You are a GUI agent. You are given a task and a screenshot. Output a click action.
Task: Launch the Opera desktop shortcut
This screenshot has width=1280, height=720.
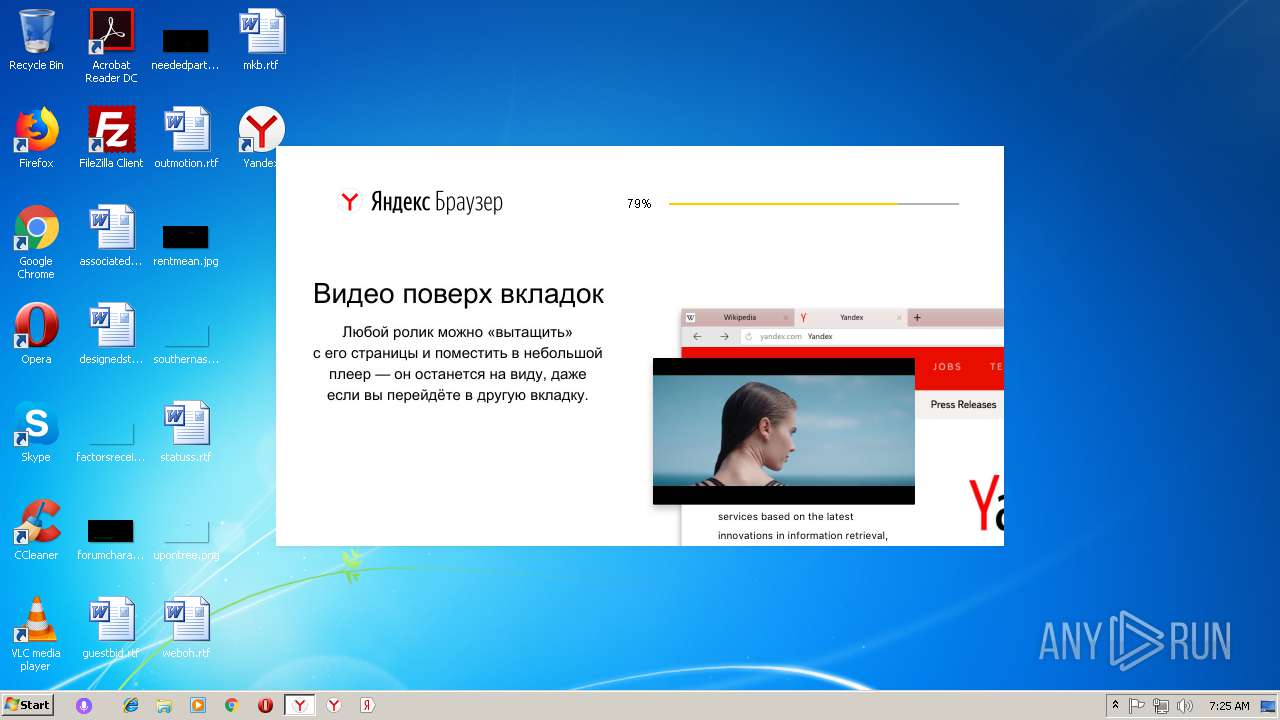point(36,334)
